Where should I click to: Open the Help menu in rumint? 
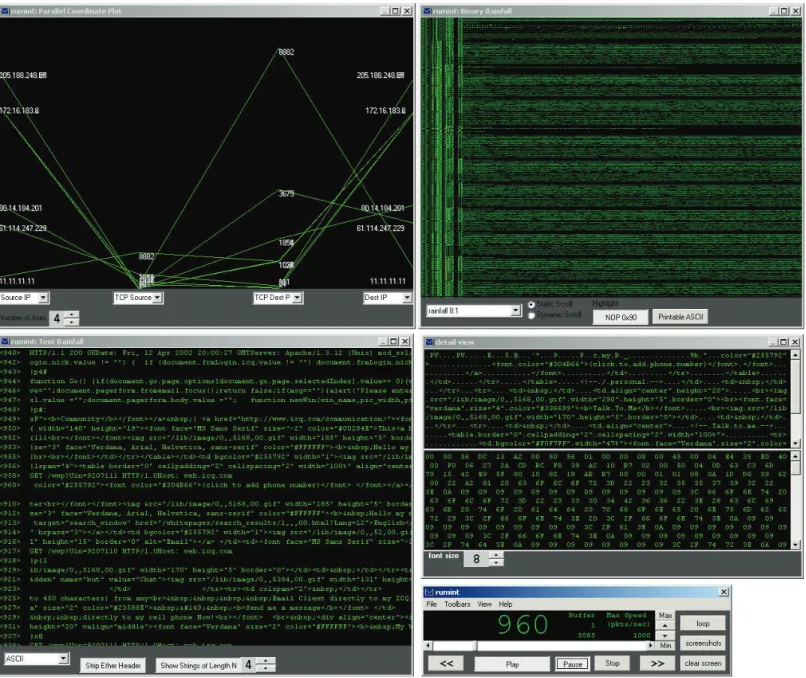click(x=505, y=604)
